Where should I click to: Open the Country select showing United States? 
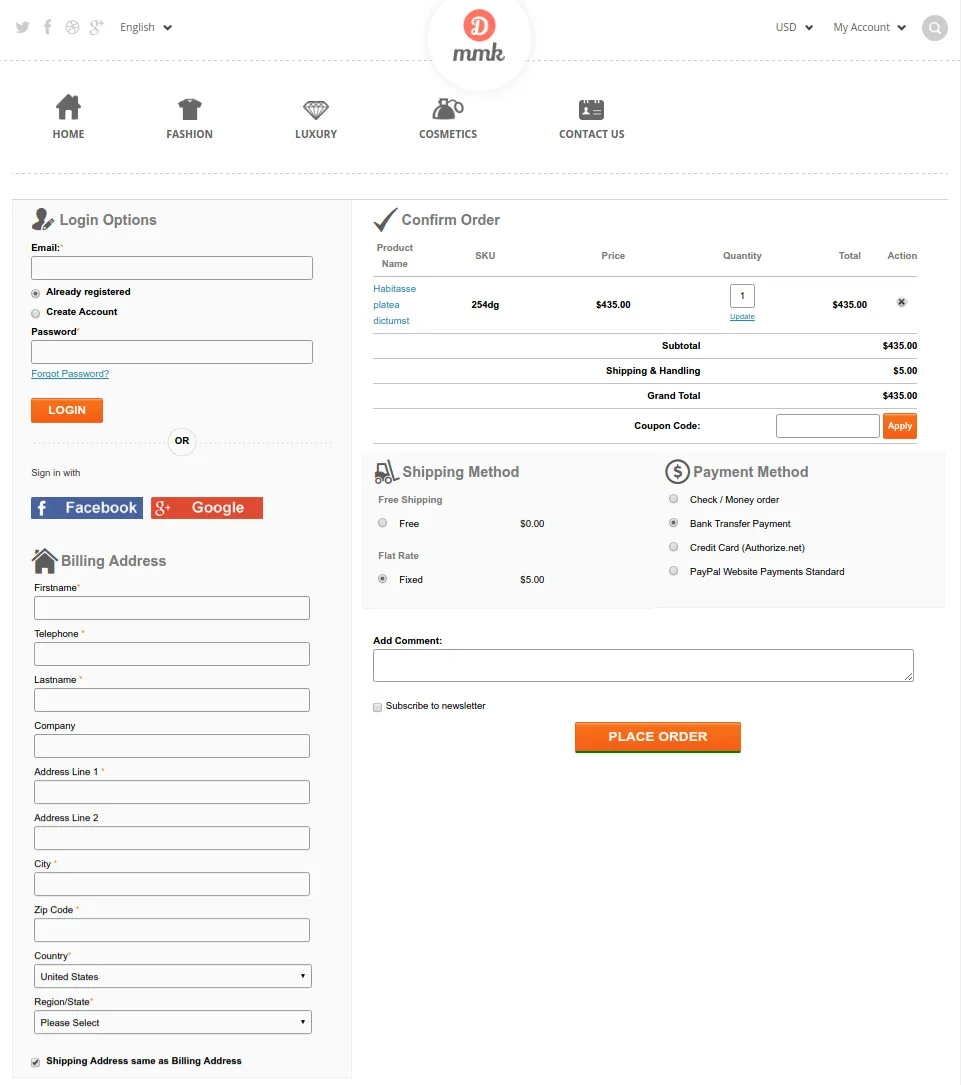point(173,976)
